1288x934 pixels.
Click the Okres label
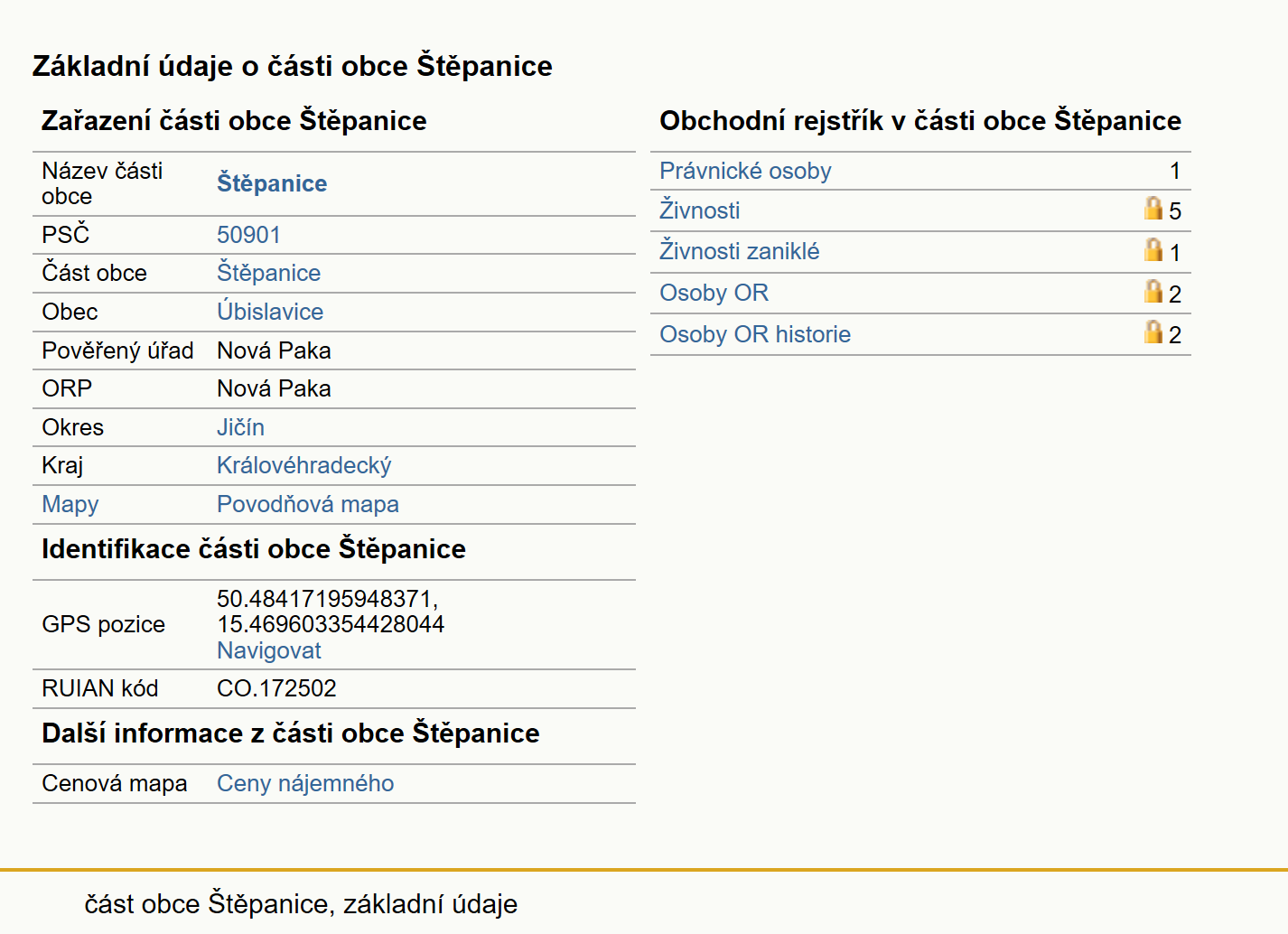tap(73, 427)
